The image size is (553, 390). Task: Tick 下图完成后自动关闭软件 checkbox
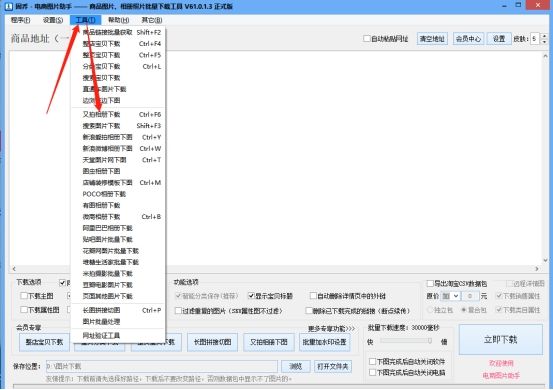click(x=372, y=361)
